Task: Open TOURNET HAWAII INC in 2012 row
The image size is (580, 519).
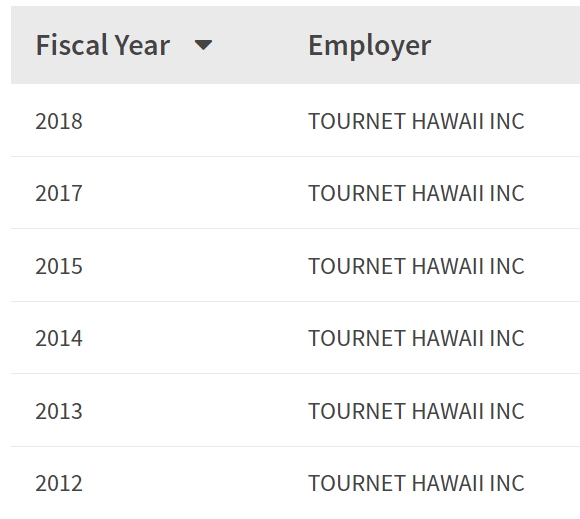Action: click(x=416, y=483)
